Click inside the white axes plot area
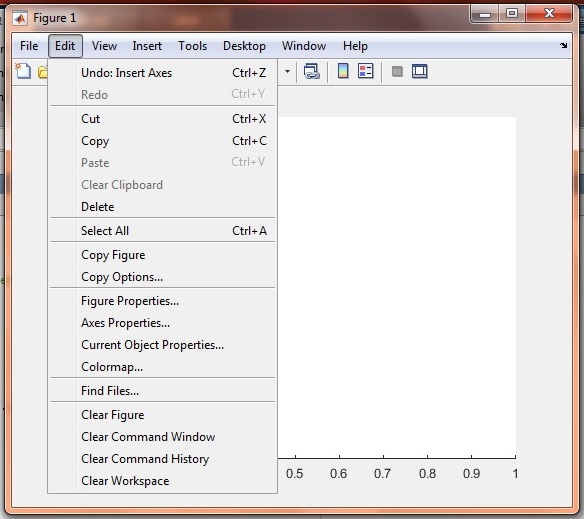584x519 pixels. [397, 287]
